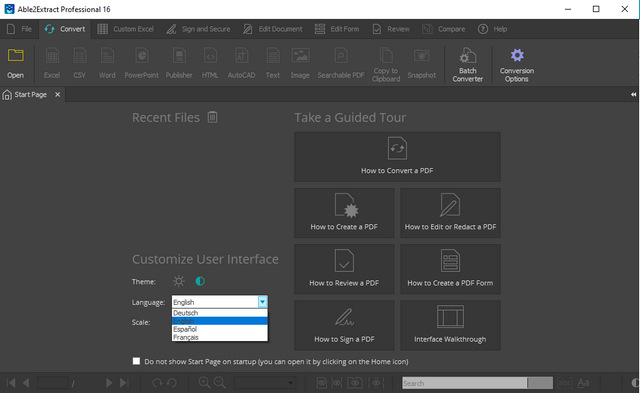Viewport: 640px width, 393px height.
Task: Check 'Do not show Start Page on startup'
Action: pos(136,361)
